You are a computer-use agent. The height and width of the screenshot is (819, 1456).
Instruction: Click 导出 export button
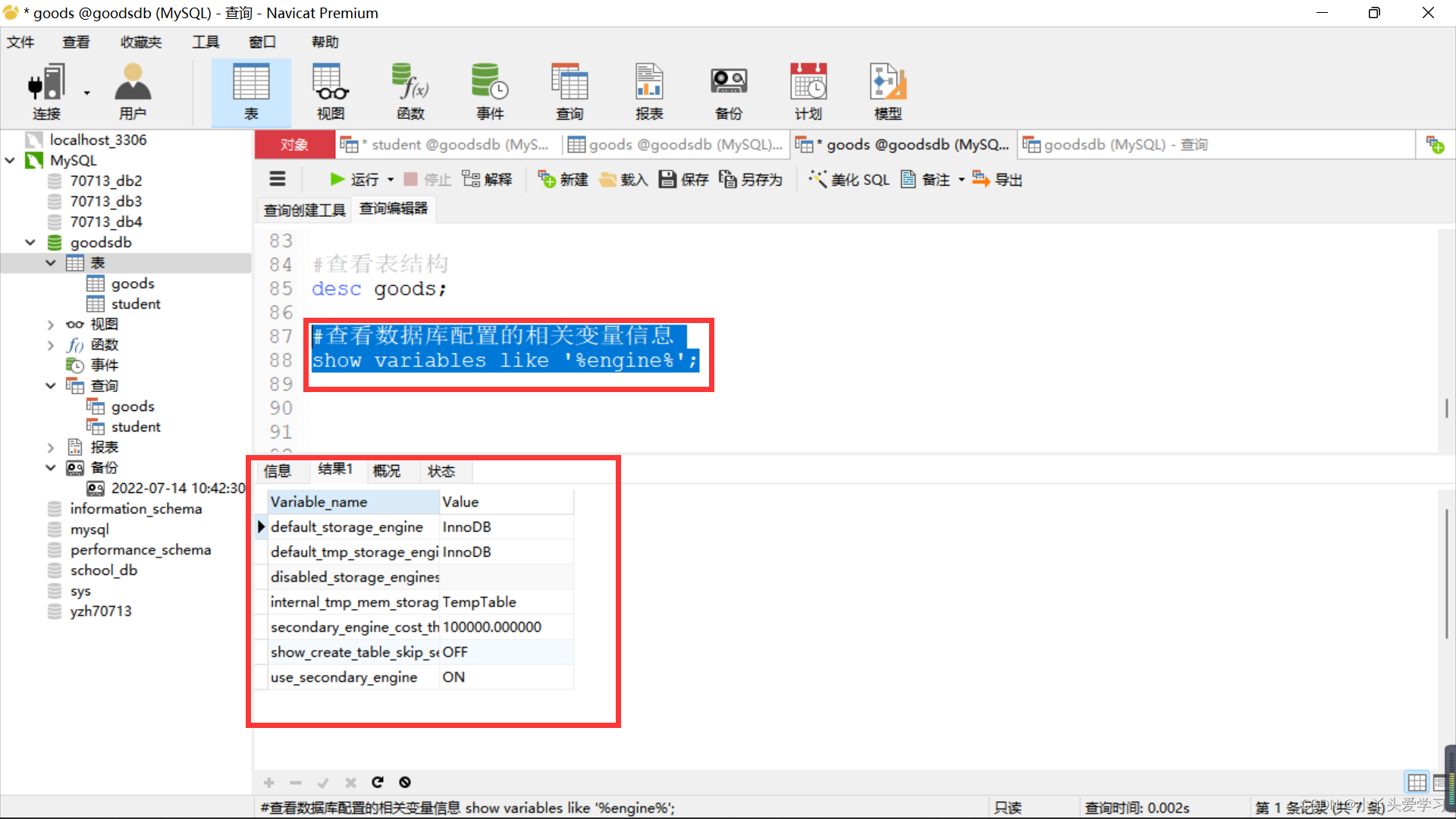click(x=997, y=179)
